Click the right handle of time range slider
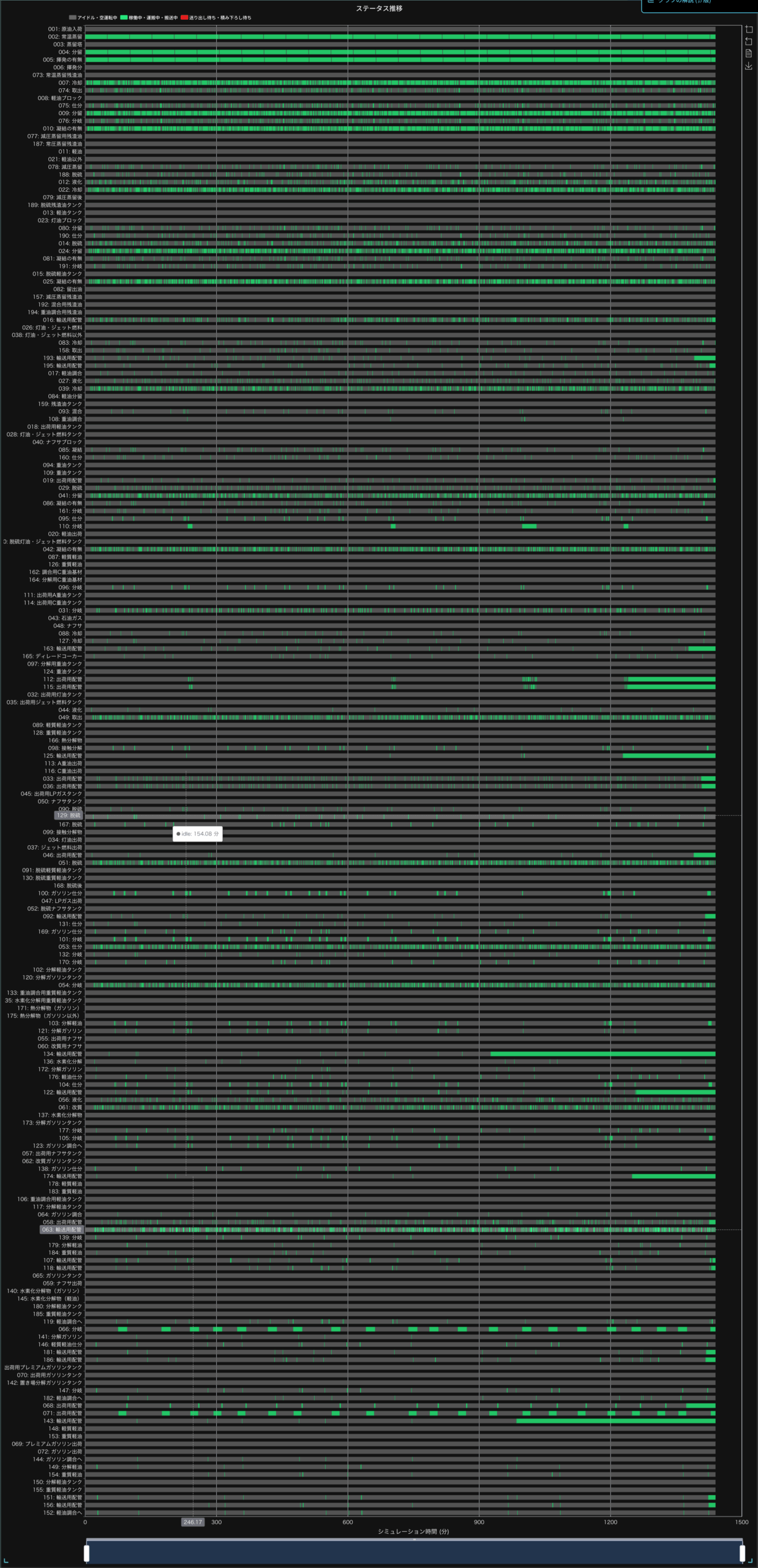Screen dimensions: 758x1568 (x=742, y=1553)
